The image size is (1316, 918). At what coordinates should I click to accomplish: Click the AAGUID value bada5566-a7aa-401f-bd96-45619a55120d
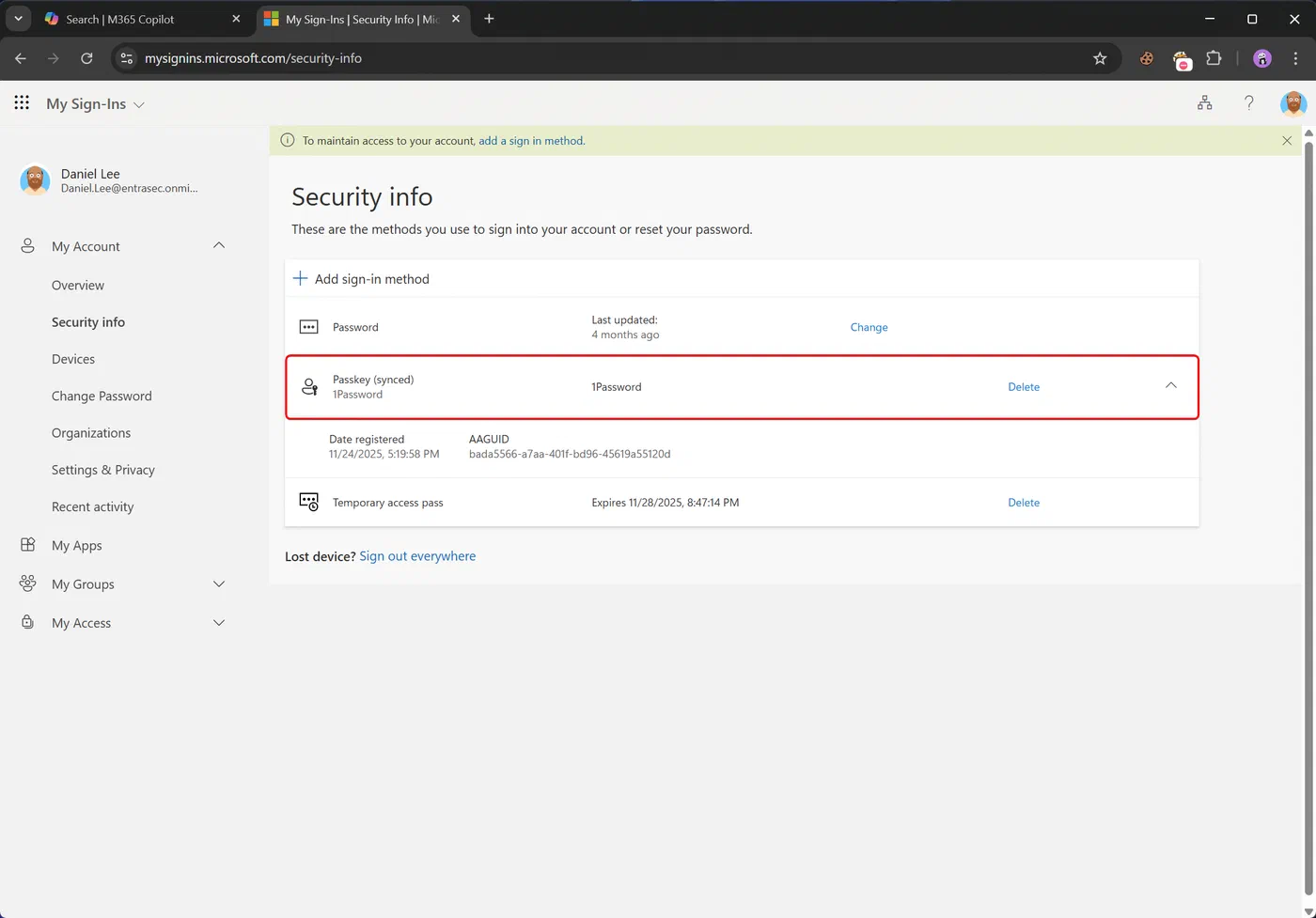click(570, 454)
